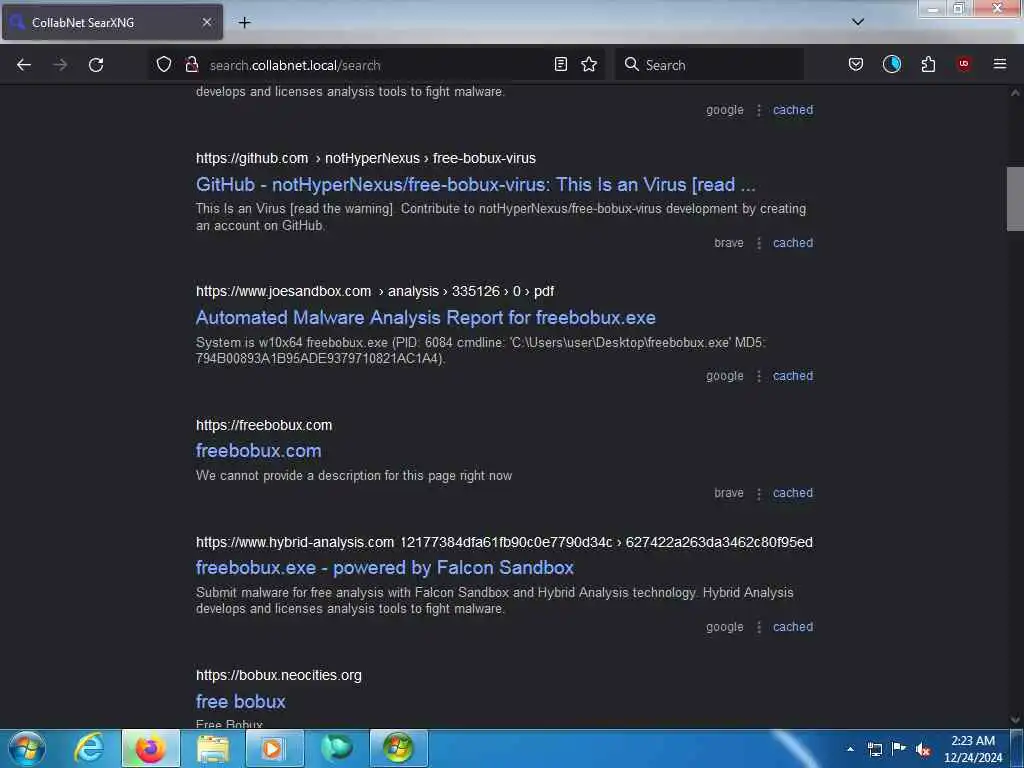Open network status tray icon
Screen dimensions: 1024x768
(875, 749)
